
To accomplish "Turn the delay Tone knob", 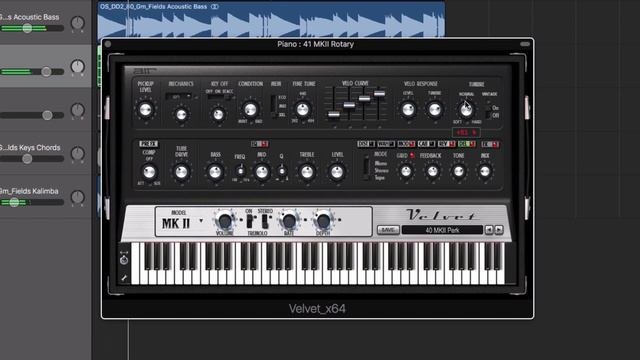I will coord(458,171).
